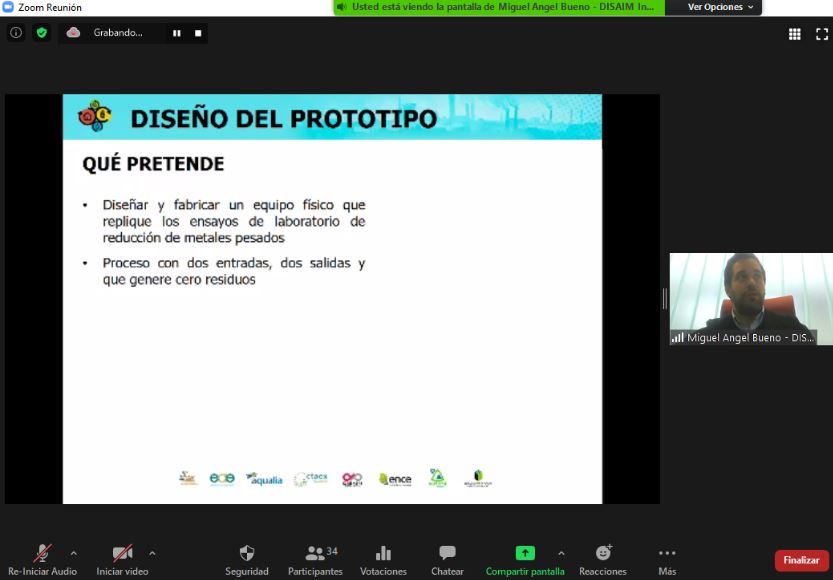Screen dimensions: 833x580
Task: Enter full screen mode
Action: tap(821, 34)
